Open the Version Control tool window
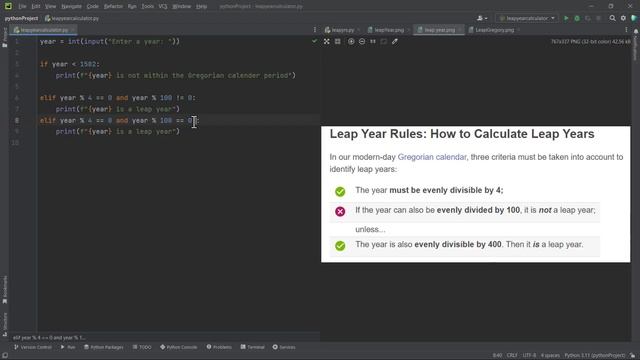 (33, 347)
